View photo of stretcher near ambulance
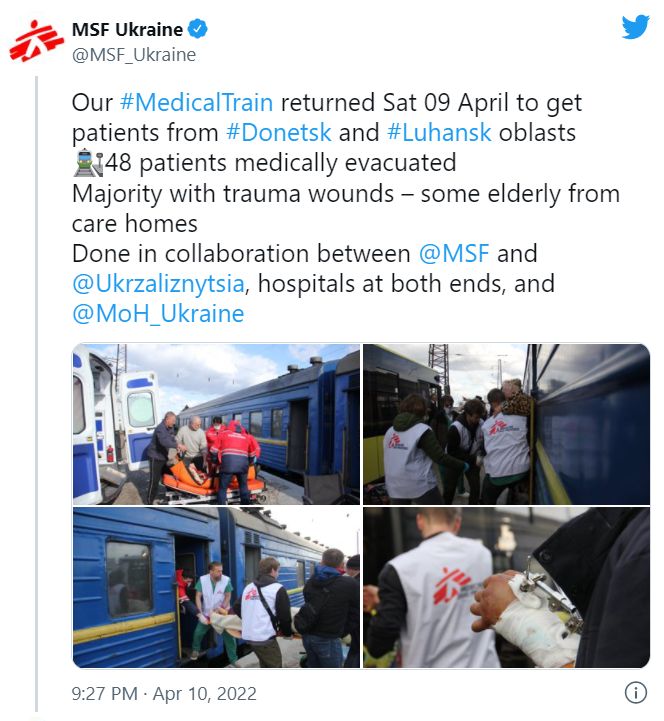The width and height of the screenshot is (664, 721). click(x=216, y=424)
